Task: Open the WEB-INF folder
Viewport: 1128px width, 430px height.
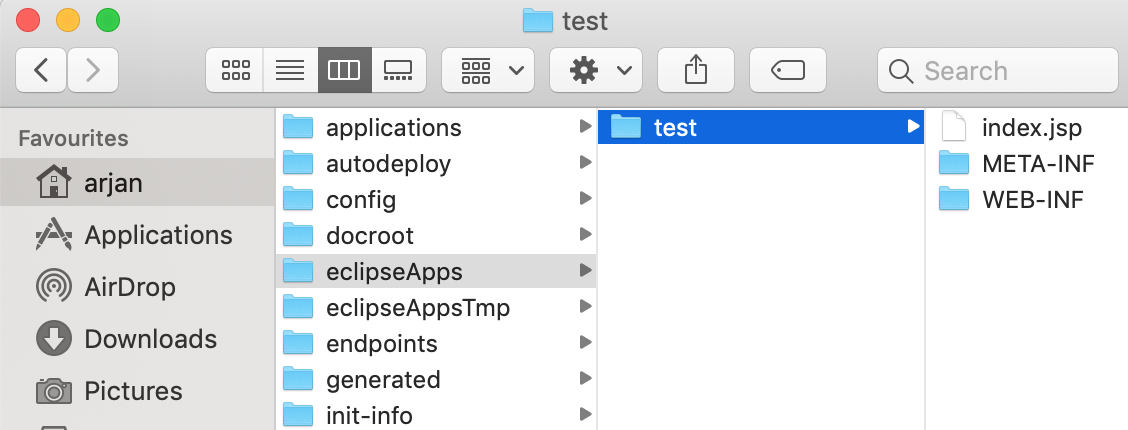Action: (1033, 199)
